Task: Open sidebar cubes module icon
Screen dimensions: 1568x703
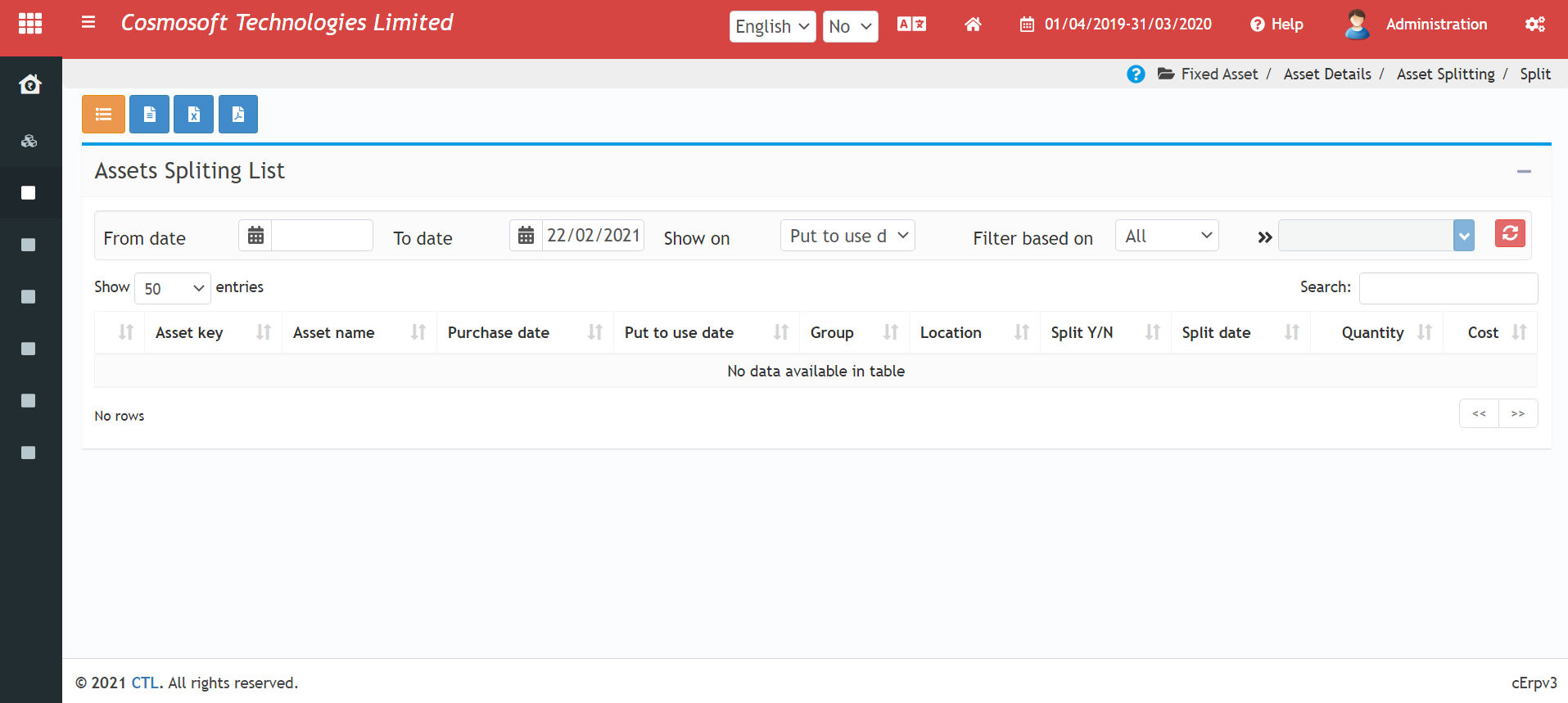Action: tap(29, 141)
